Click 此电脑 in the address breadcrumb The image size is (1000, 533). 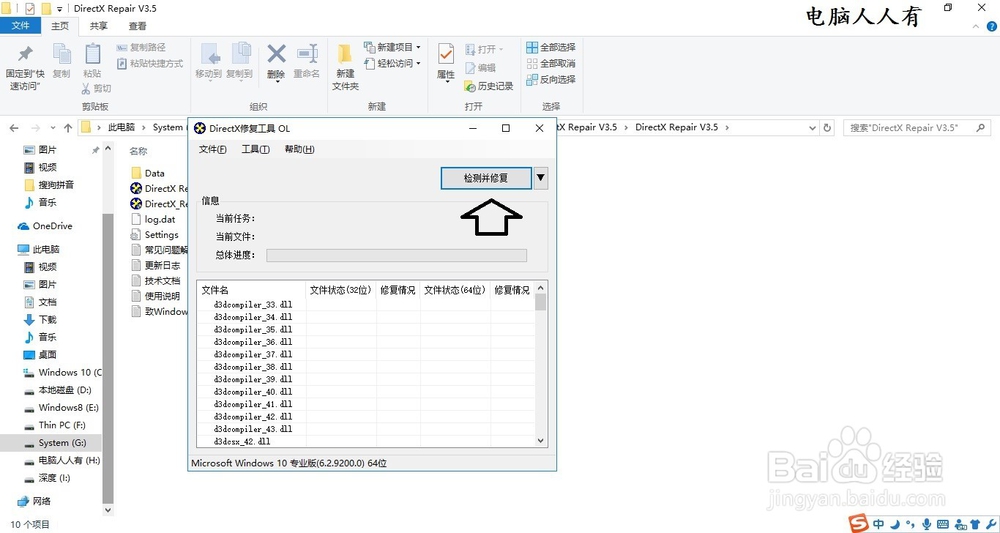(121, 128)
